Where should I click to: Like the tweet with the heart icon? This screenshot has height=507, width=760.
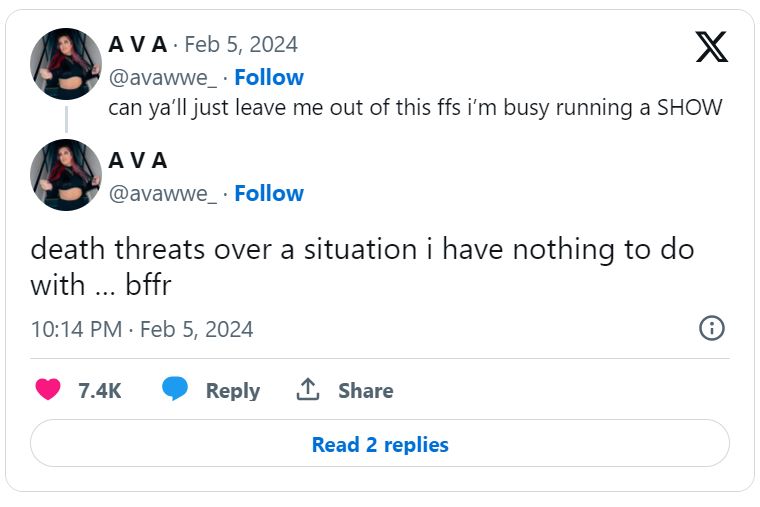pos(48,390)
